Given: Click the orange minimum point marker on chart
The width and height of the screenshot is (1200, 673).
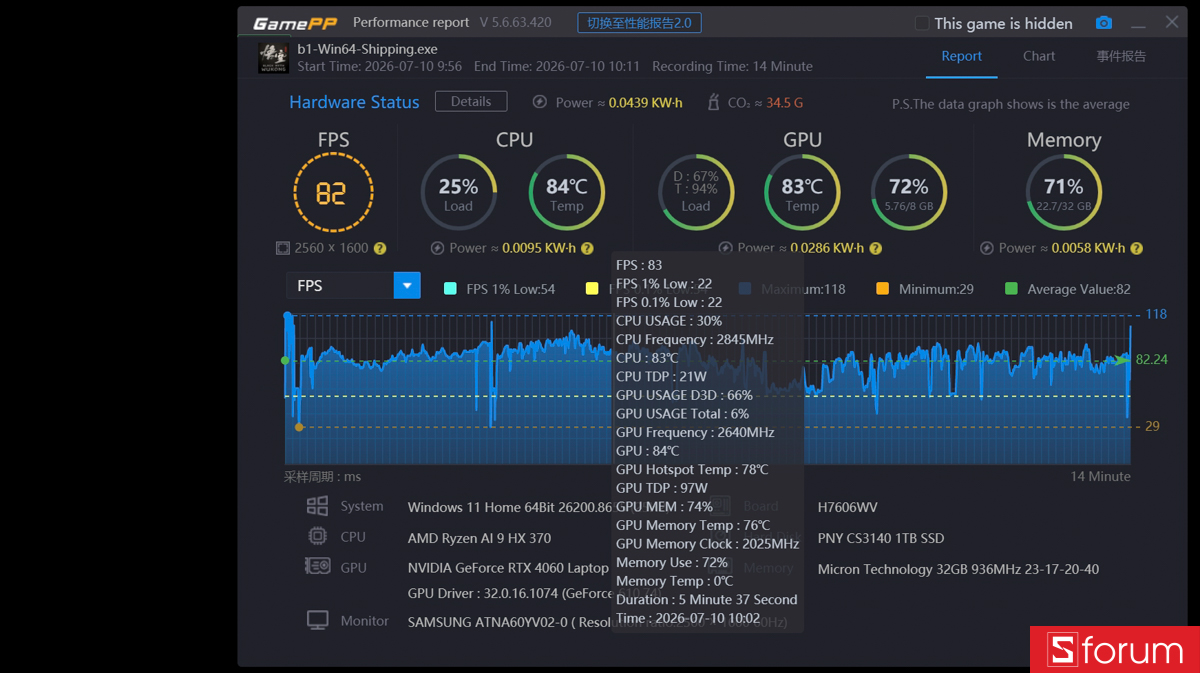Looking at the screenshot, I should tap(299, 427).
